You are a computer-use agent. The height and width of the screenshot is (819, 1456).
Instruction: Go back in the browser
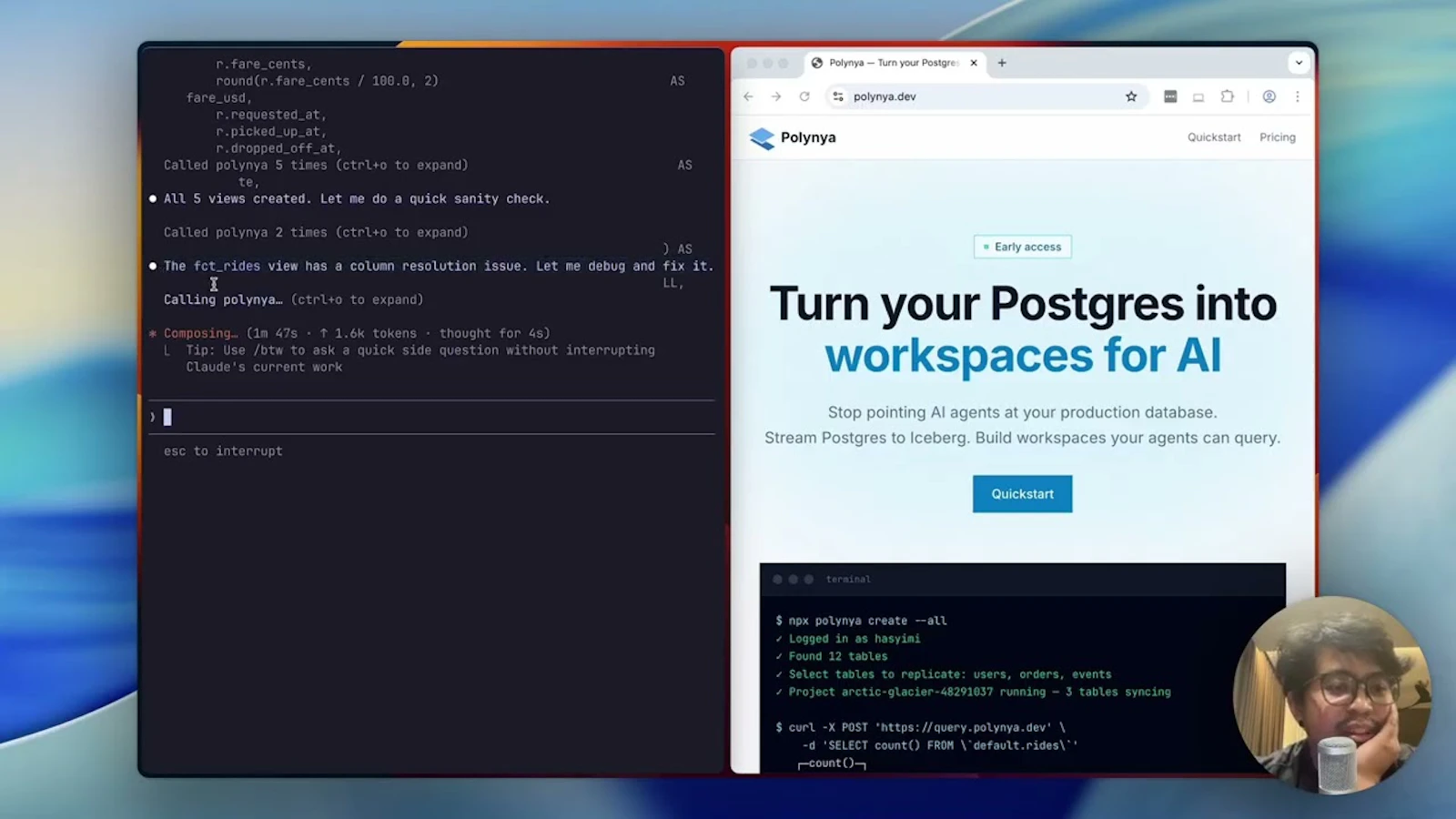[748, 96]
